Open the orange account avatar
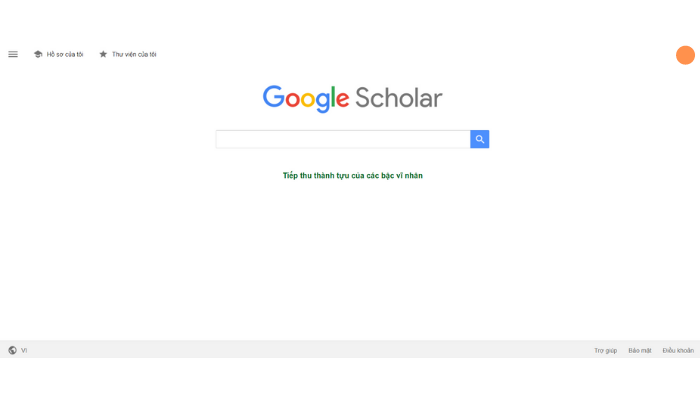700x400 pixels. (x=685, y=55)
